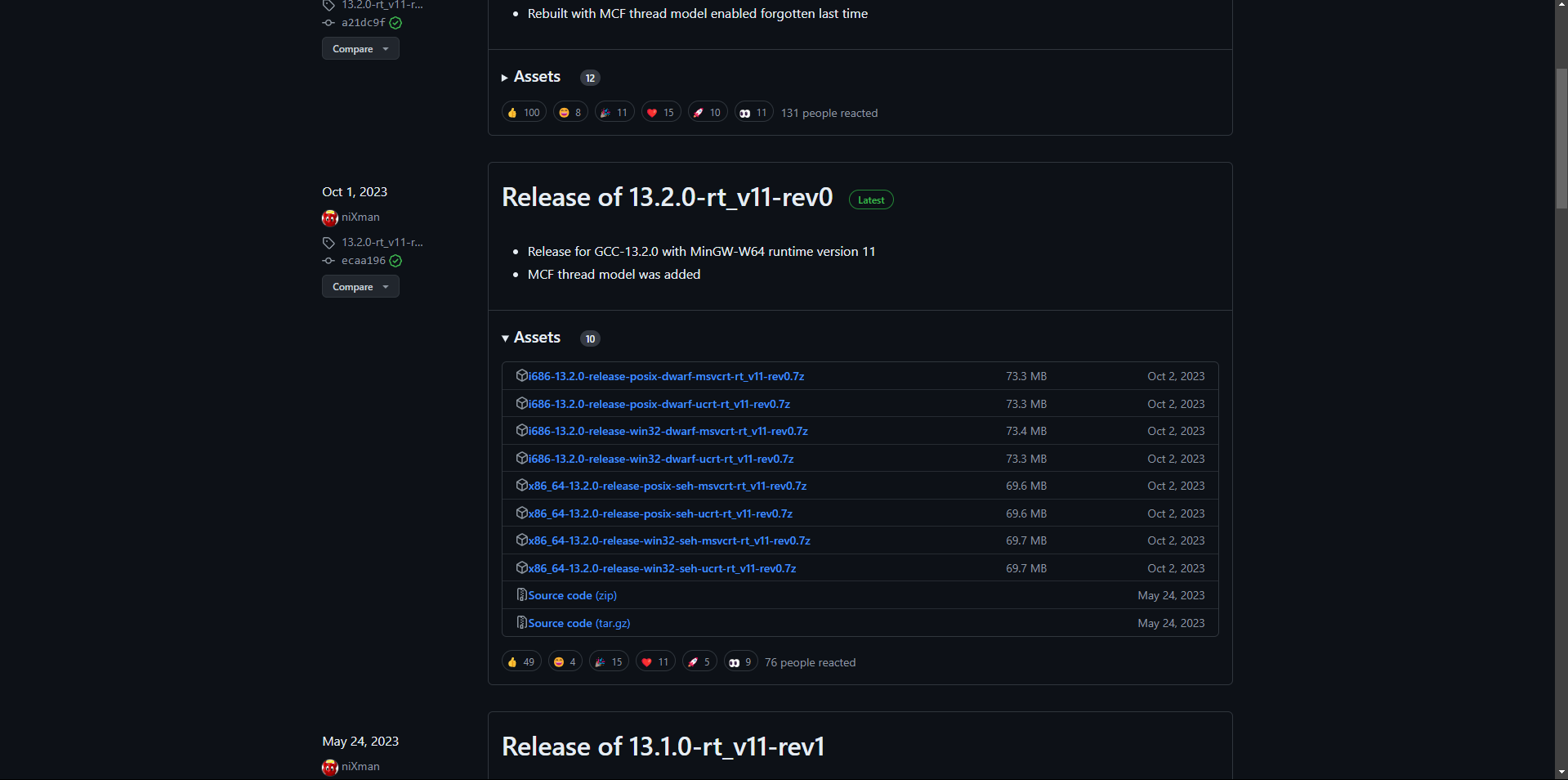Download x86_64-13.2.0-release-posix-seh-ucrt-rt_v11-rev0.7z
Viewport: 1568px width, 780px height.
[x=660, y=513]
